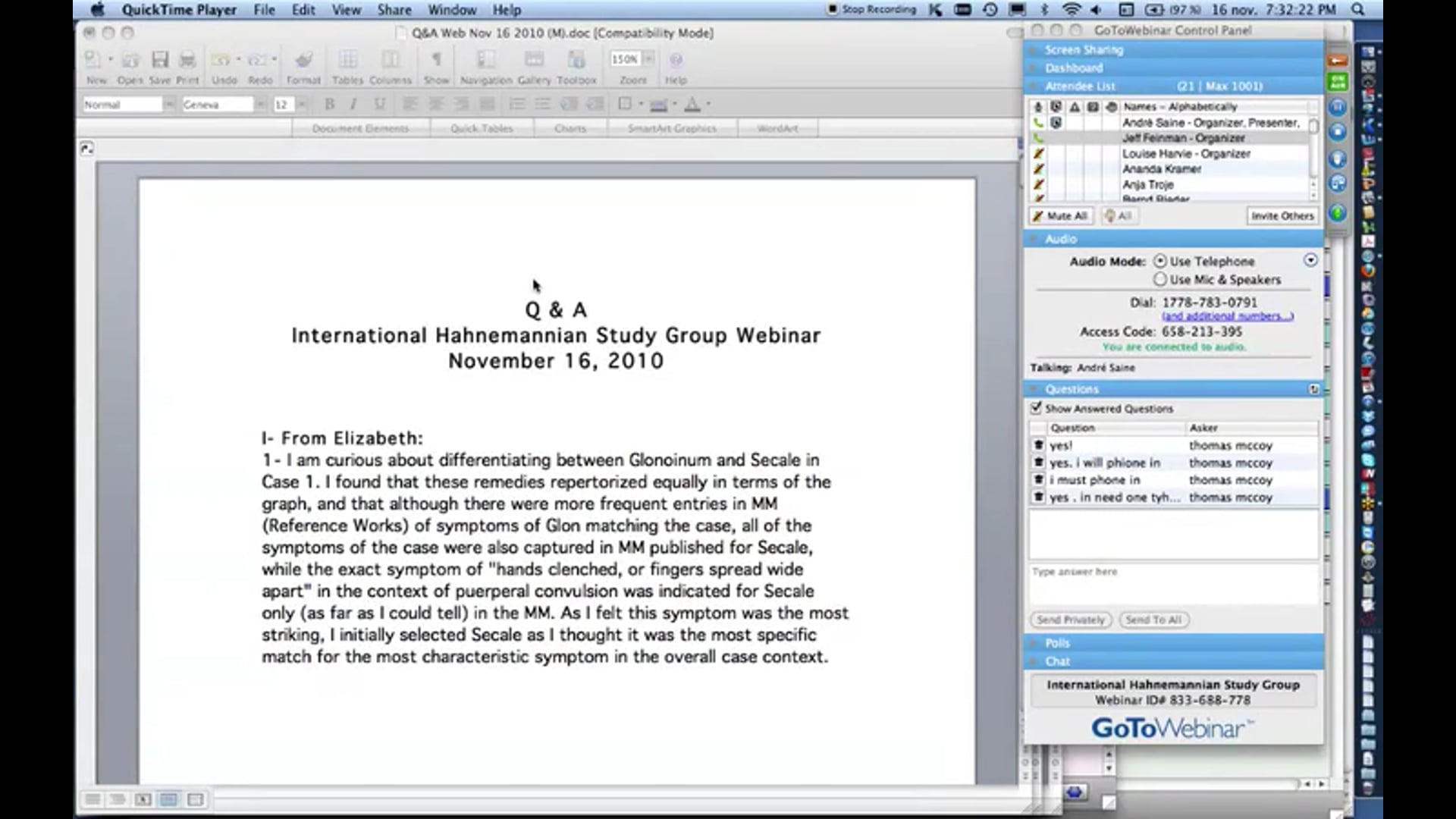Click the Save toolbar icon
The image size is (1456, 819).
tap(159, 61)
